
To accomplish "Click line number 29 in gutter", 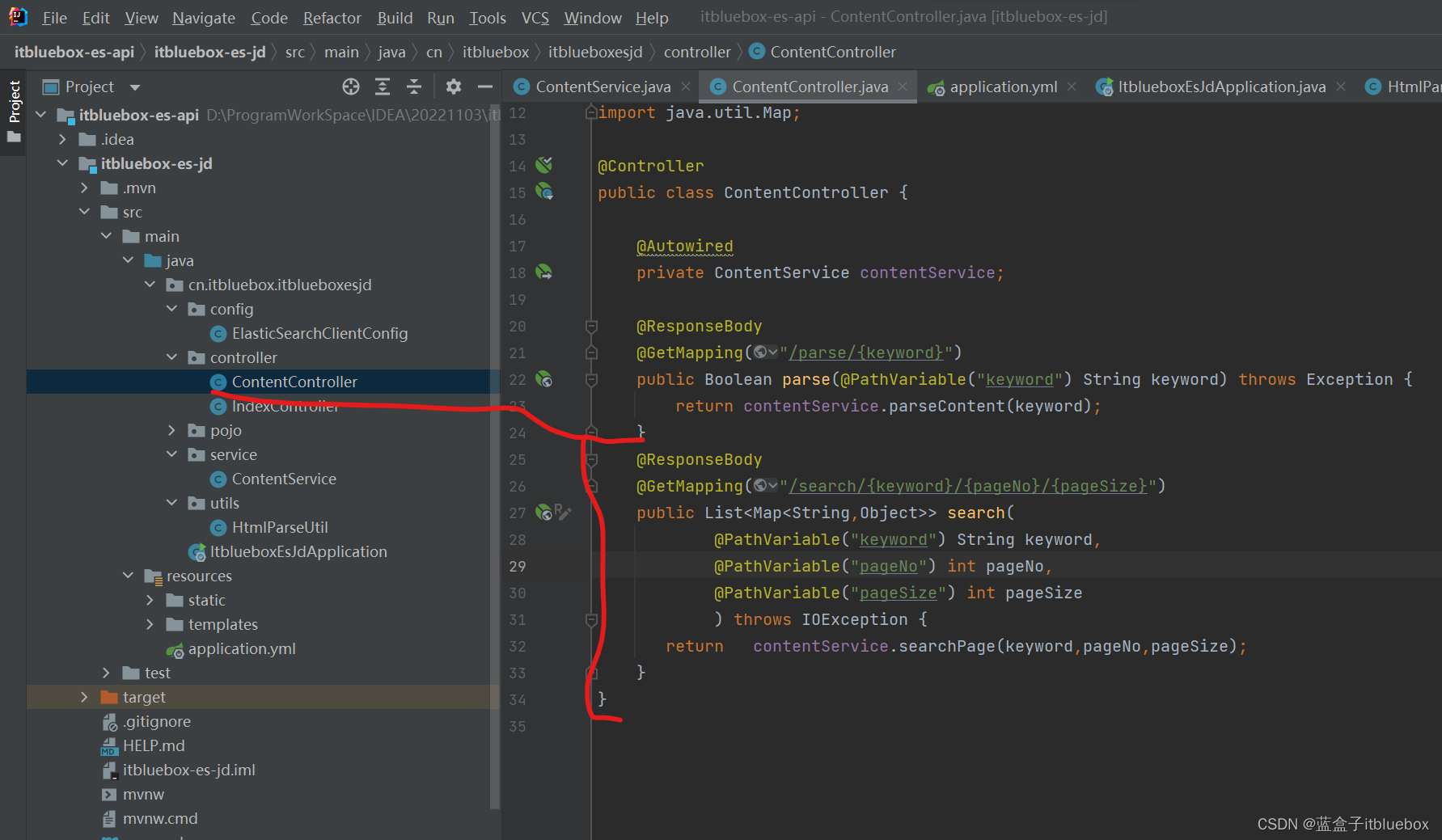I will (518, 566).
